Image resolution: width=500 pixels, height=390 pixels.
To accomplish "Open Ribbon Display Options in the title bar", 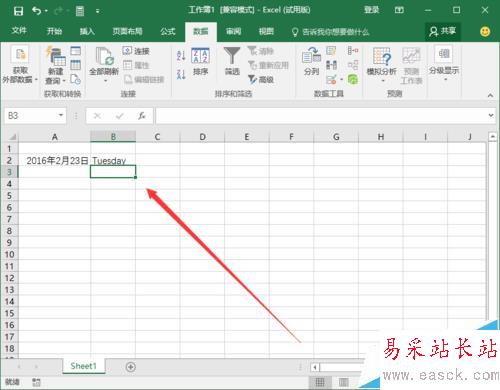I will pos(399,10).
